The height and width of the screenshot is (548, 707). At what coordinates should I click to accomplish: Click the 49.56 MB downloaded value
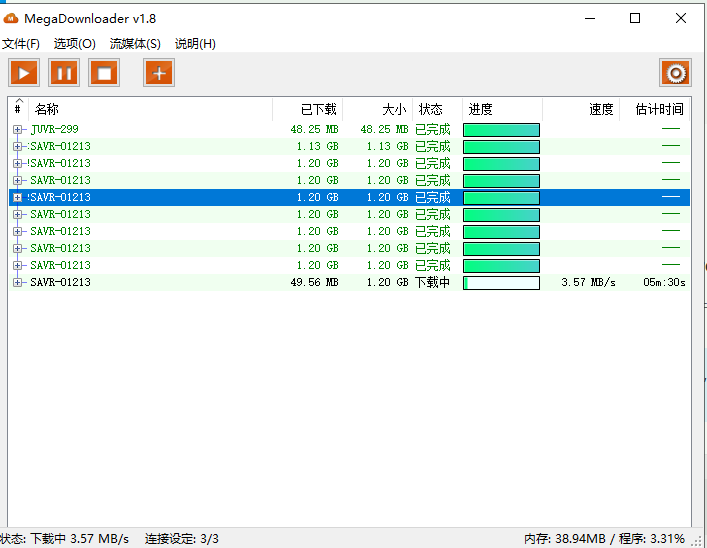314,282
